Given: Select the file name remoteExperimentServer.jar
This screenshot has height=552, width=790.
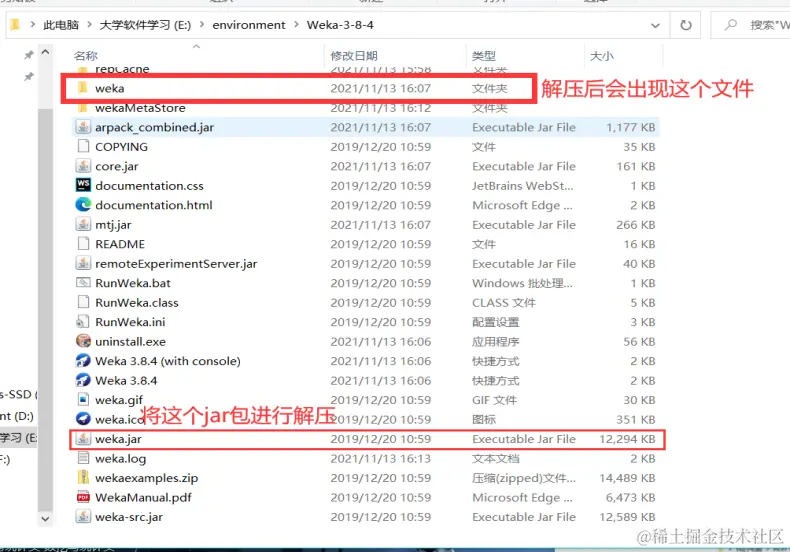Looking at the screenshot, I should point(176,263).
